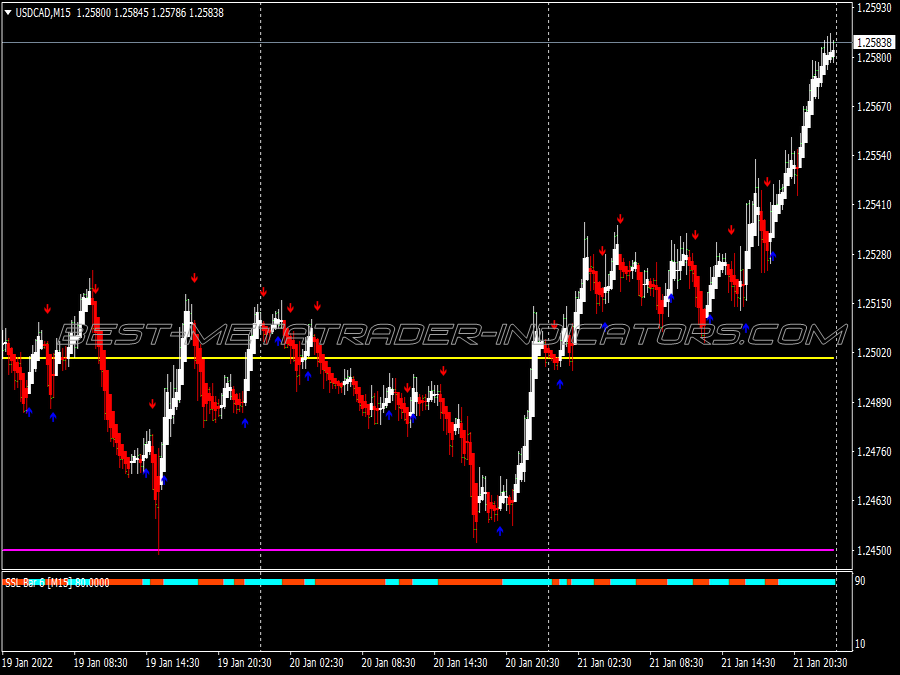Open the chart menu triangle beside USDCAD
Image resolution: width=900 pixels, height=675 pixels.
tap(8, 13)
